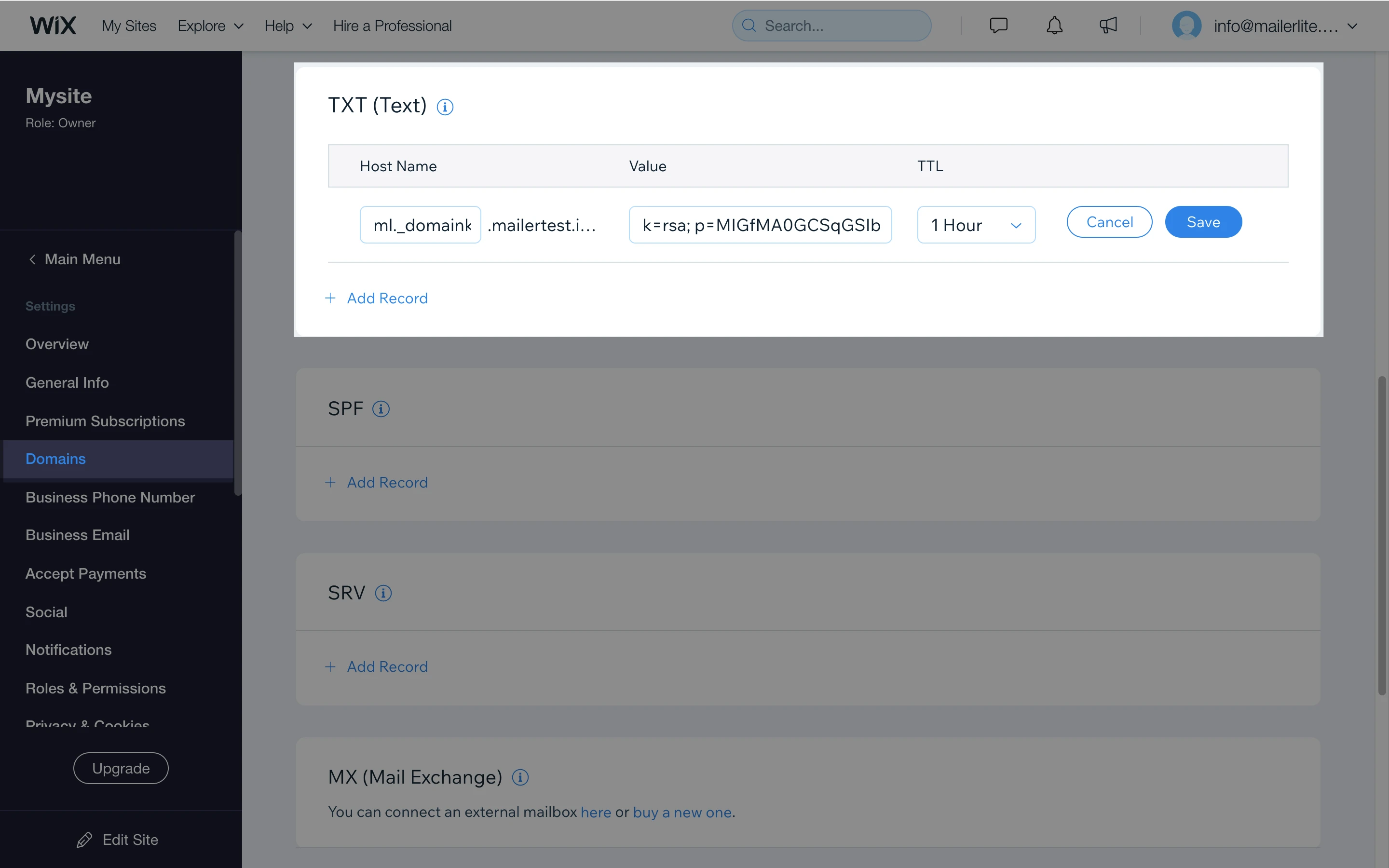This screenshot has width=1389, height=868.
Task: Click the SRV info icon
Action: (383, 593)
